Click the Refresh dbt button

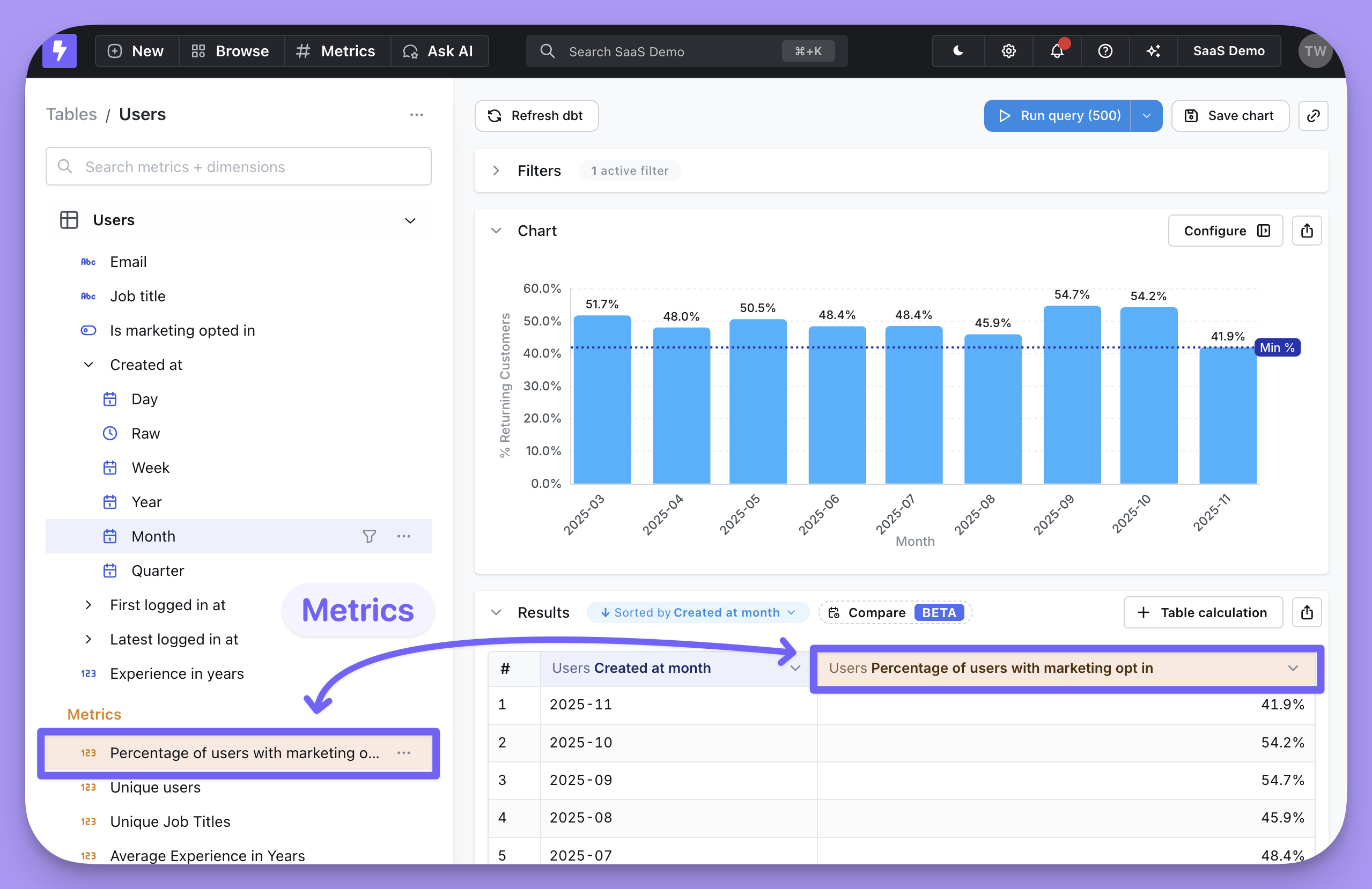536,116
